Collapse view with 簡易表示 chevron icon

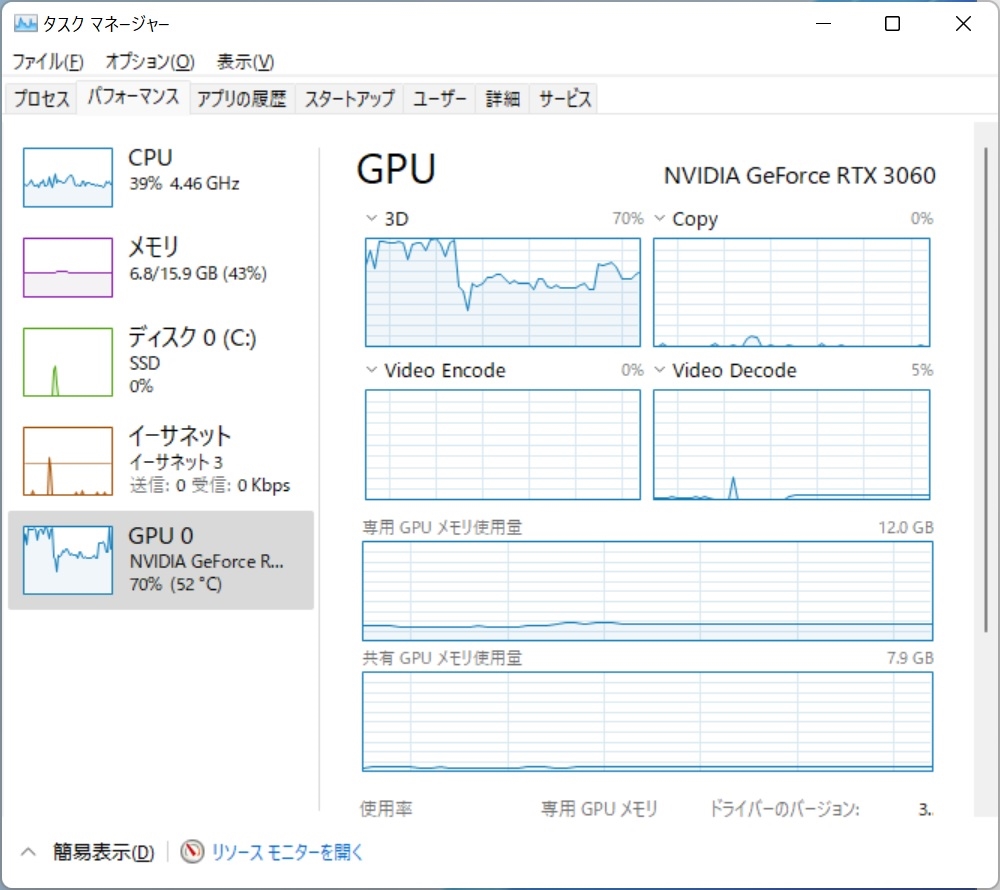pos(29,852)
